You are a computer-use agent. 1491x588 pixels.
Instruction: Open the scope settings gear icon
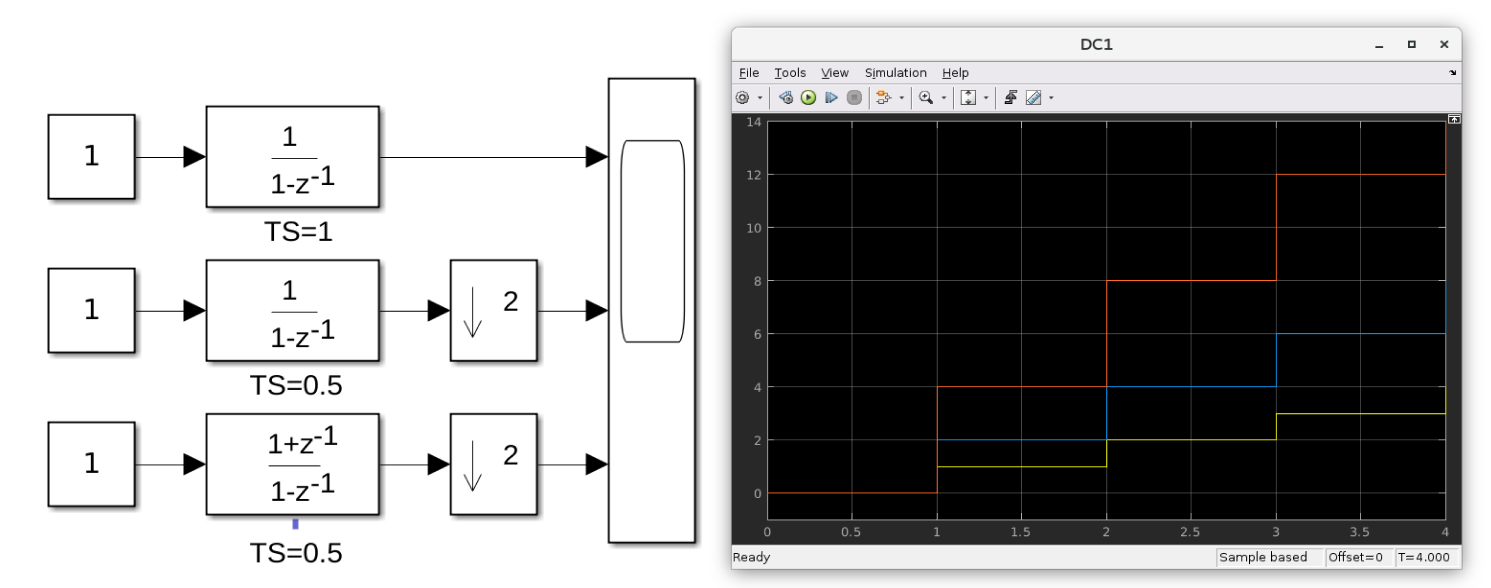click(742, 97)
